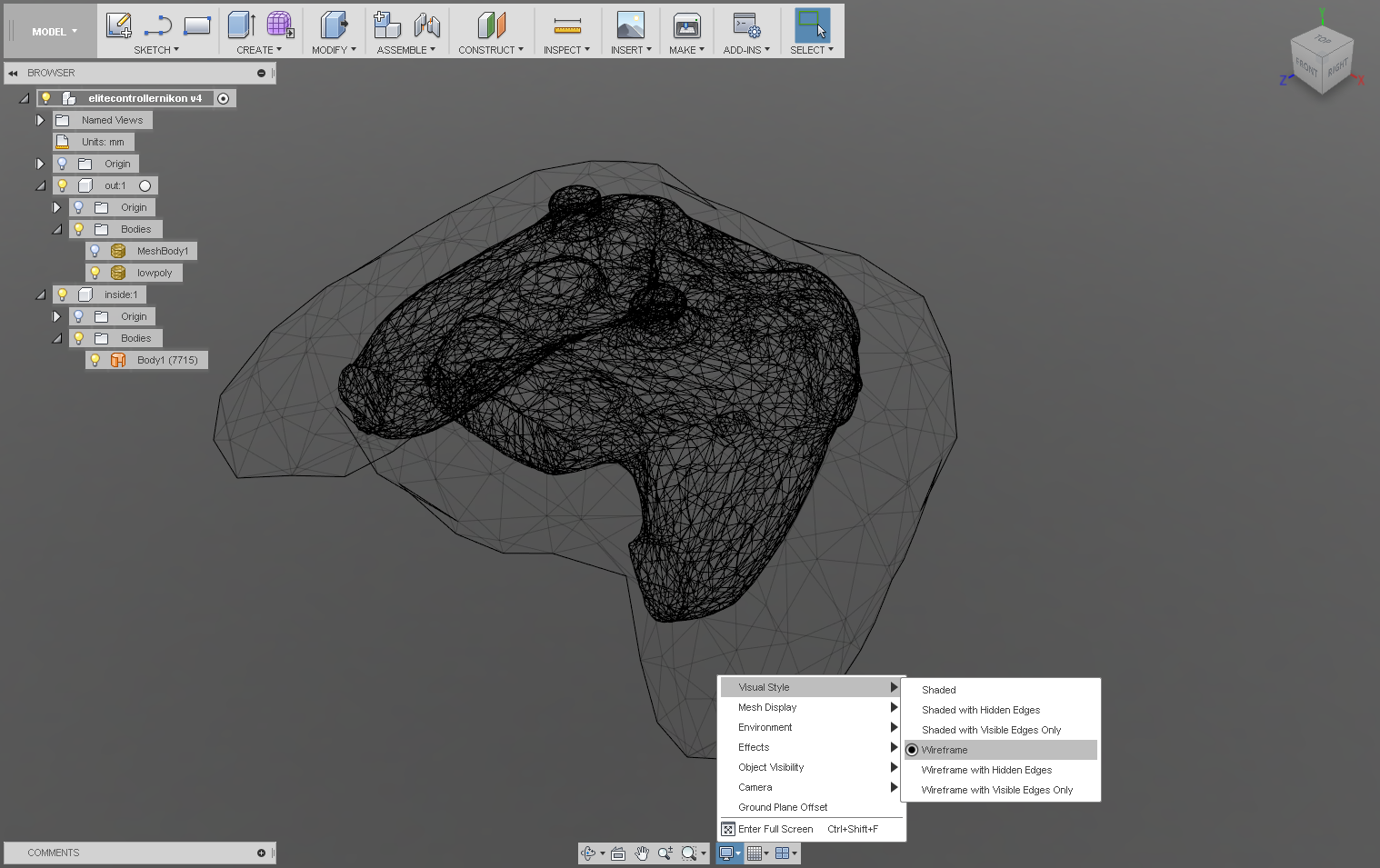Screen dimensions: 1380x868
Task: Click the Create Sketch icon
Action: 119,25
